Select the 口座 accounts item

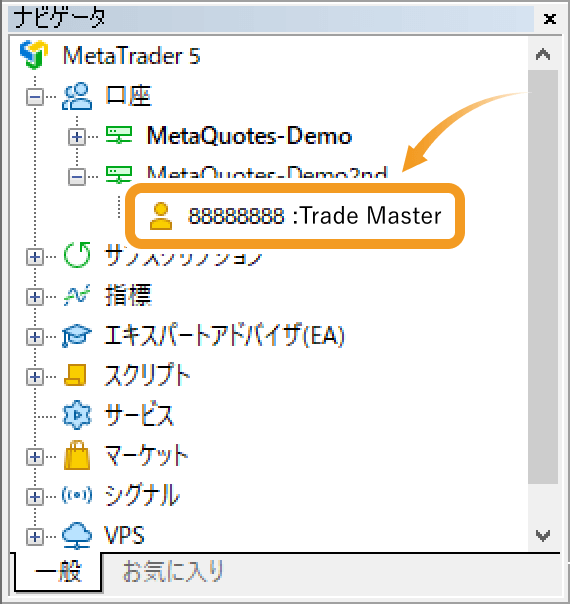(x=128, y=96)
